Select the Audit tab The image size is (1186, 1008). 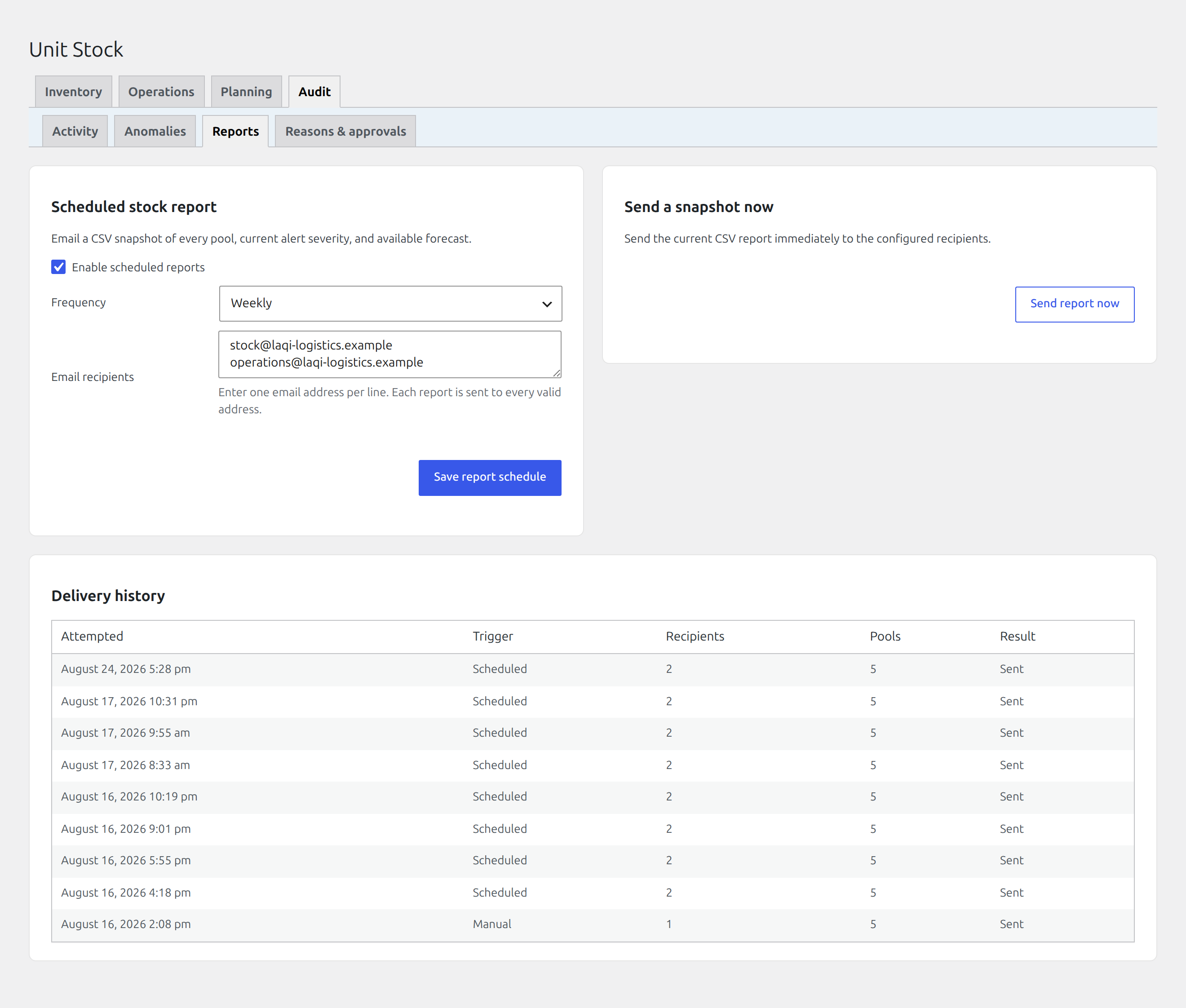(314, 92)
